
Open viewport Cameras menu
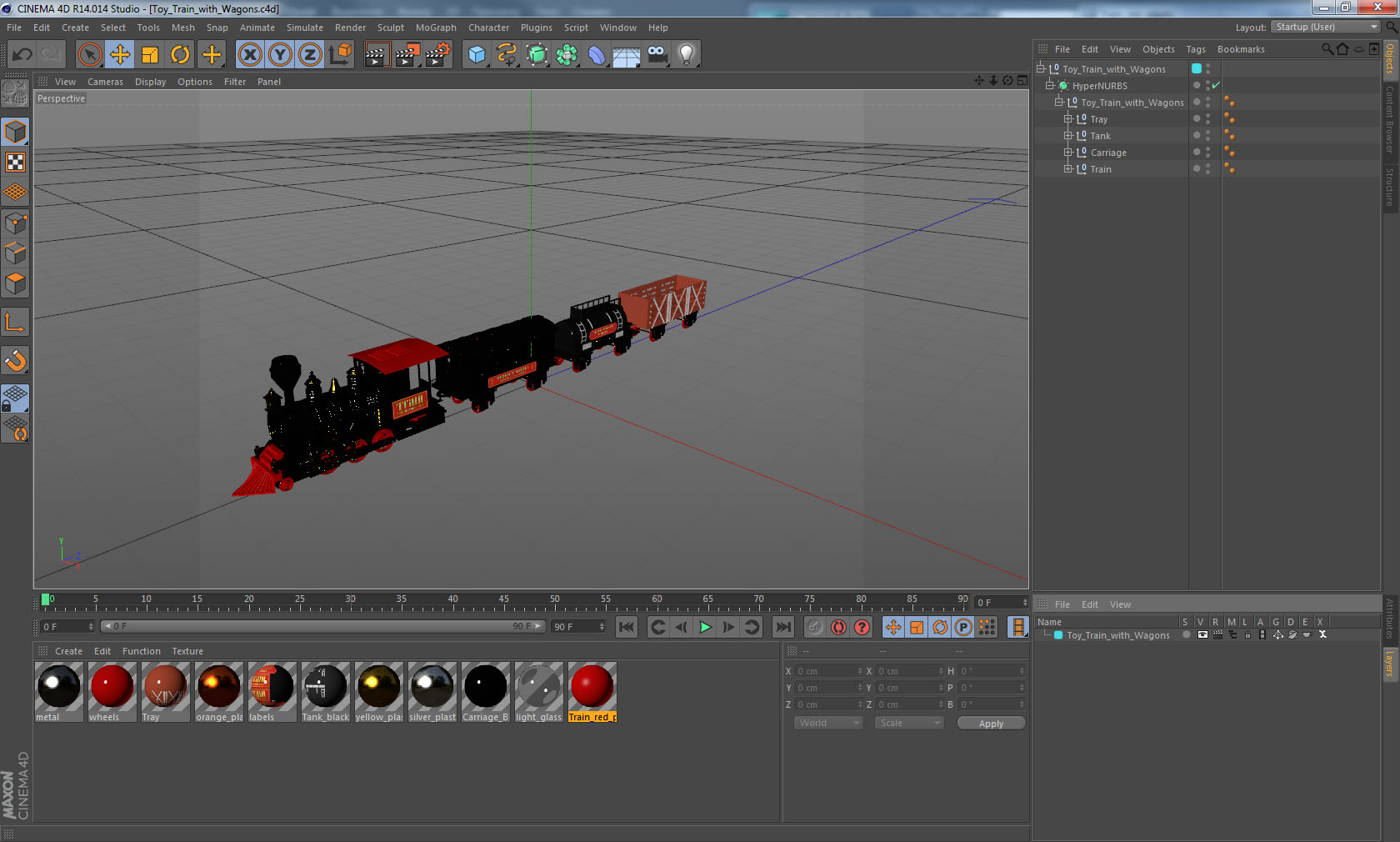(105, 82)
